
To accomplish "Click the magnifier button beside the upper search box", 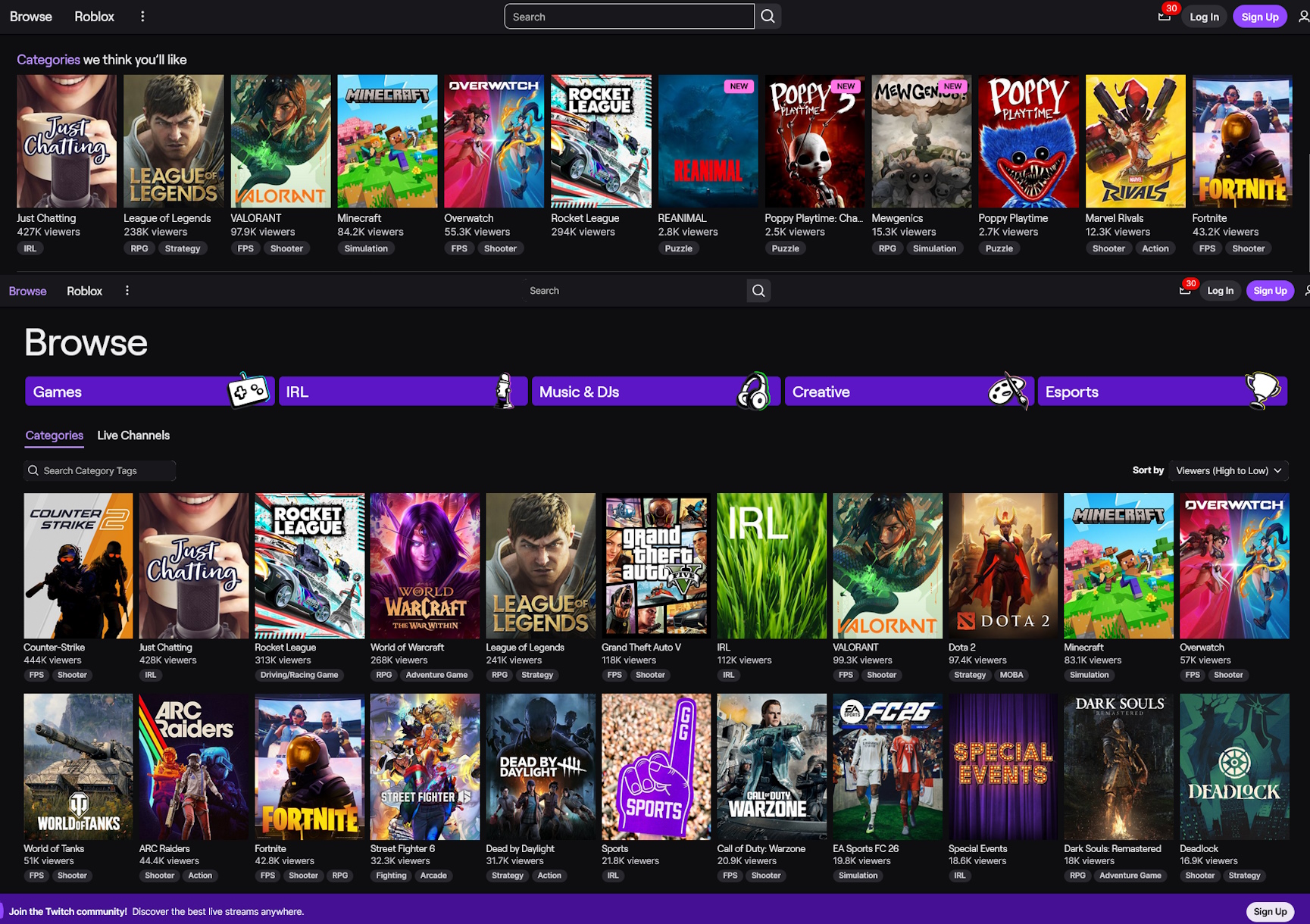I will click(768, 17).
